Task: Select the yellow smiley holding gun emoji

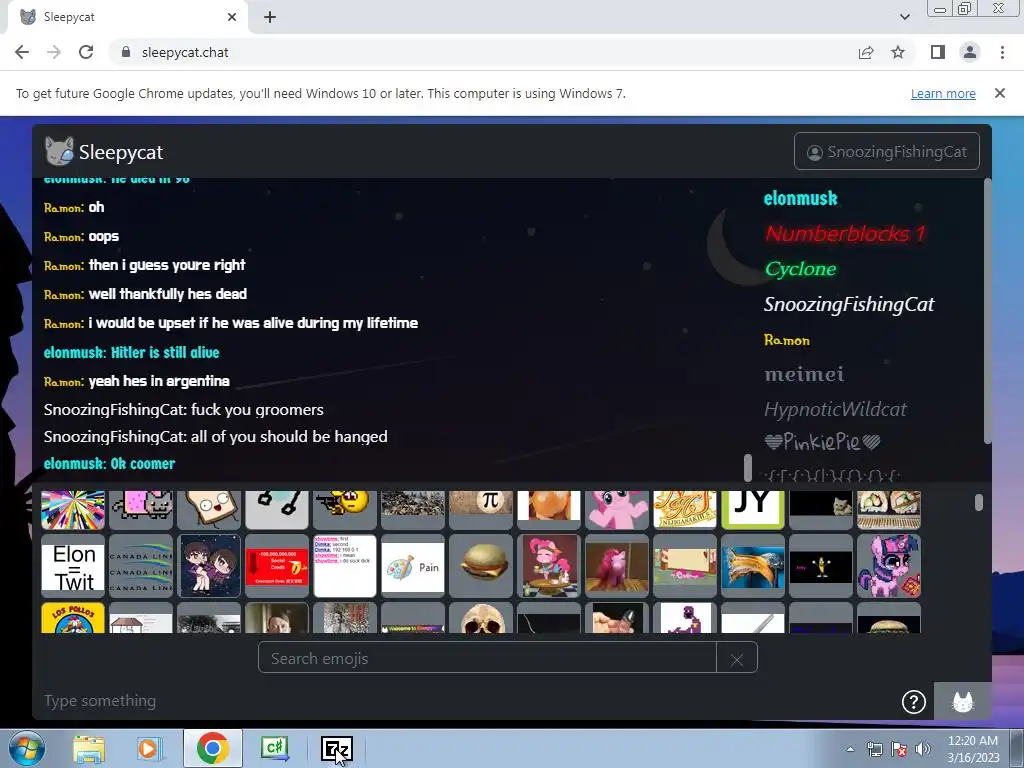Action: click(x=345, y=509)
